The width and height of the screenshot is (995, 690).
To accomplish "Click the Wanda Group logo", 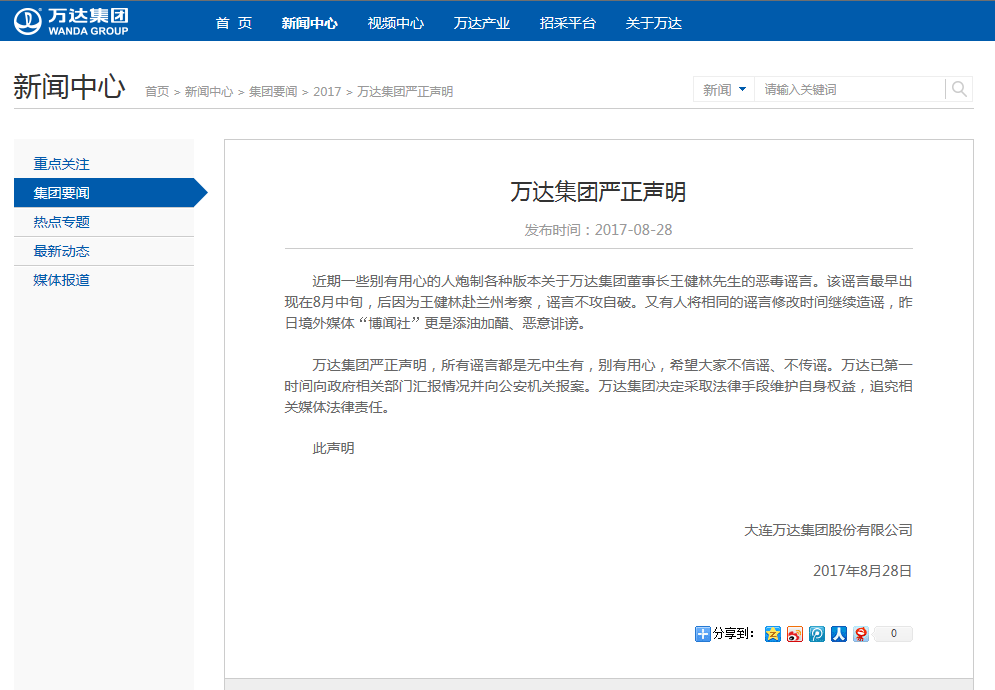I will 72,21.
